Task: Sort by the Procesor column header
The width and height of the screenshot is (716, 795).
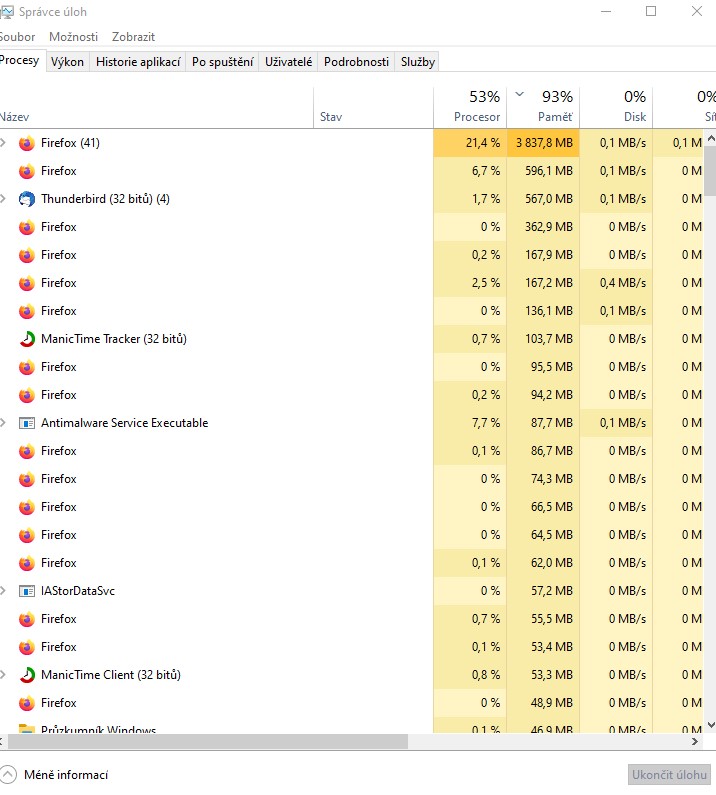Action: (x=470, y=107)
